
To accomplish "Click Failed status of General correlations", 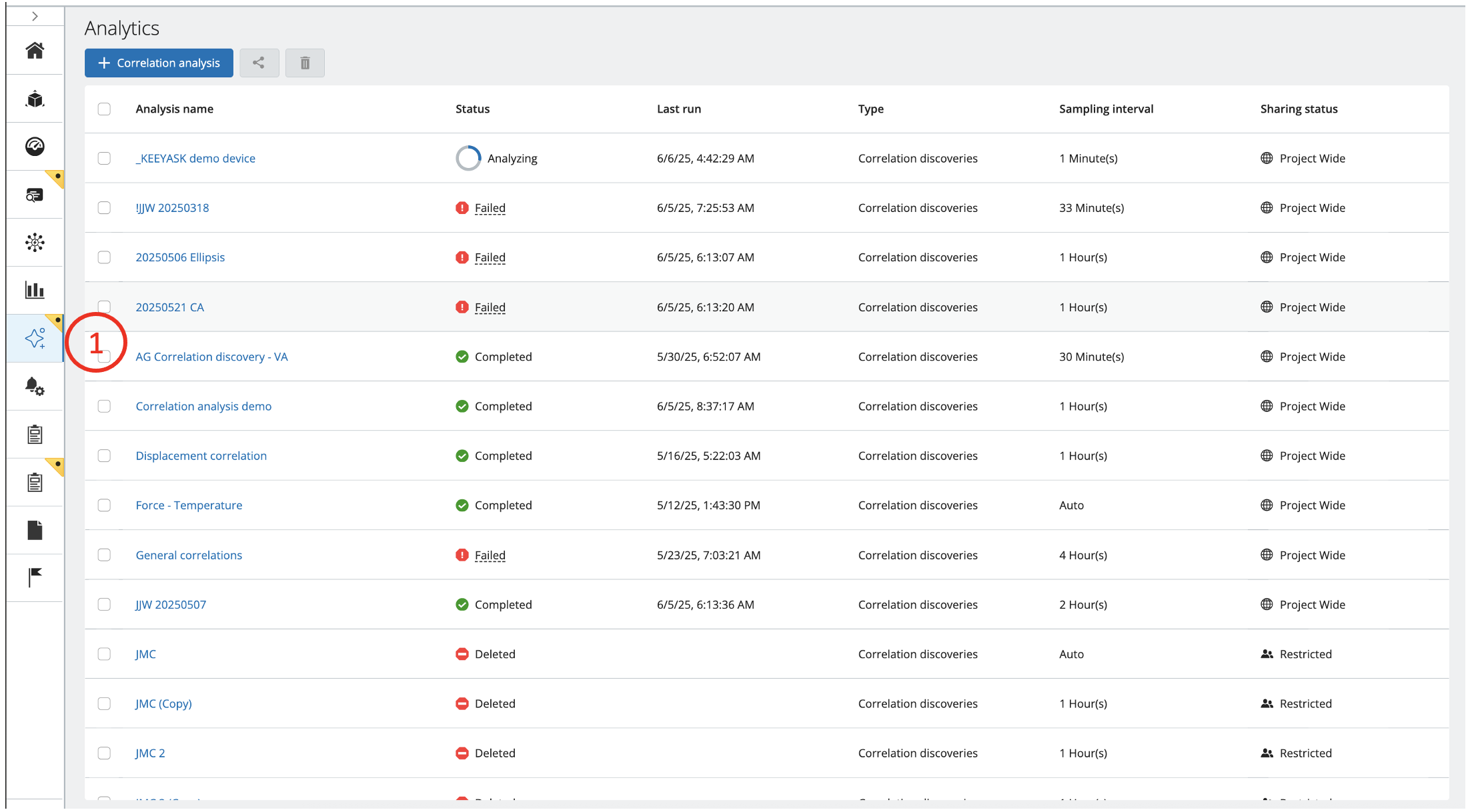I will point(490,555).
